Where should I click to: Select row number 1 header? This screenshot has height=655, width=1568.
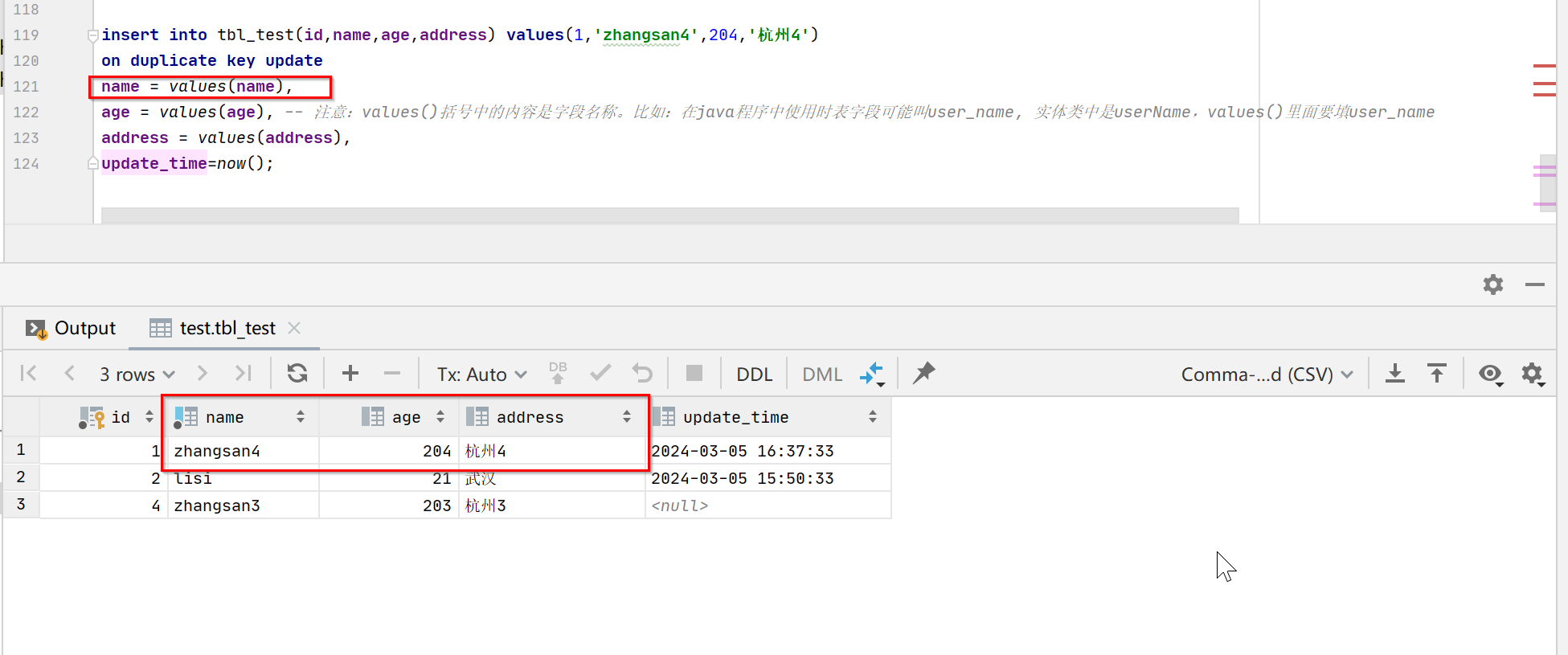click(21, 450)
